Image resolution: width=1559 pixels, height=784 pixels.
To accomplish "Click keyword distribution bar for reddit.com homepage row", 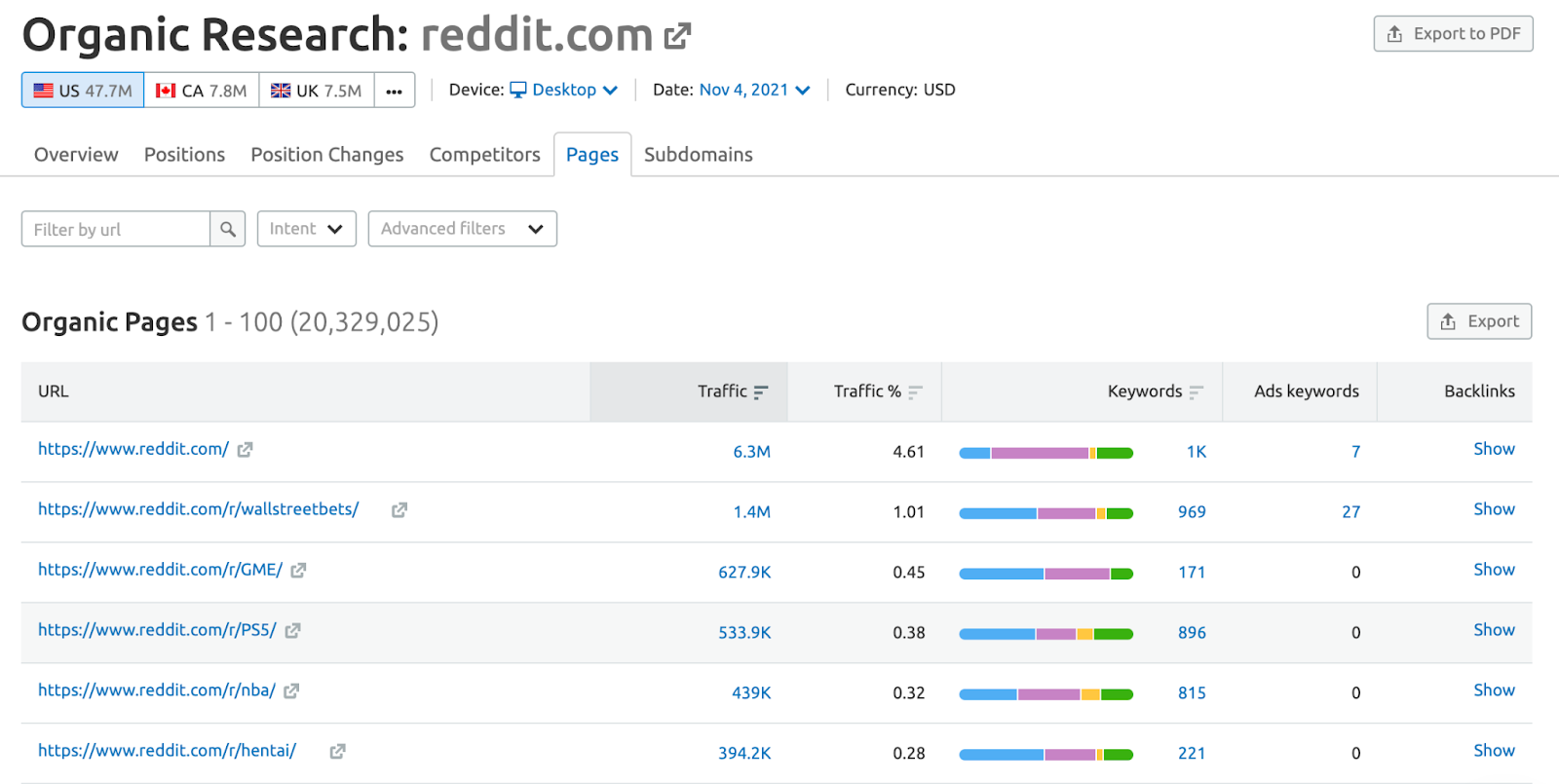I will tap(1046, 453).
